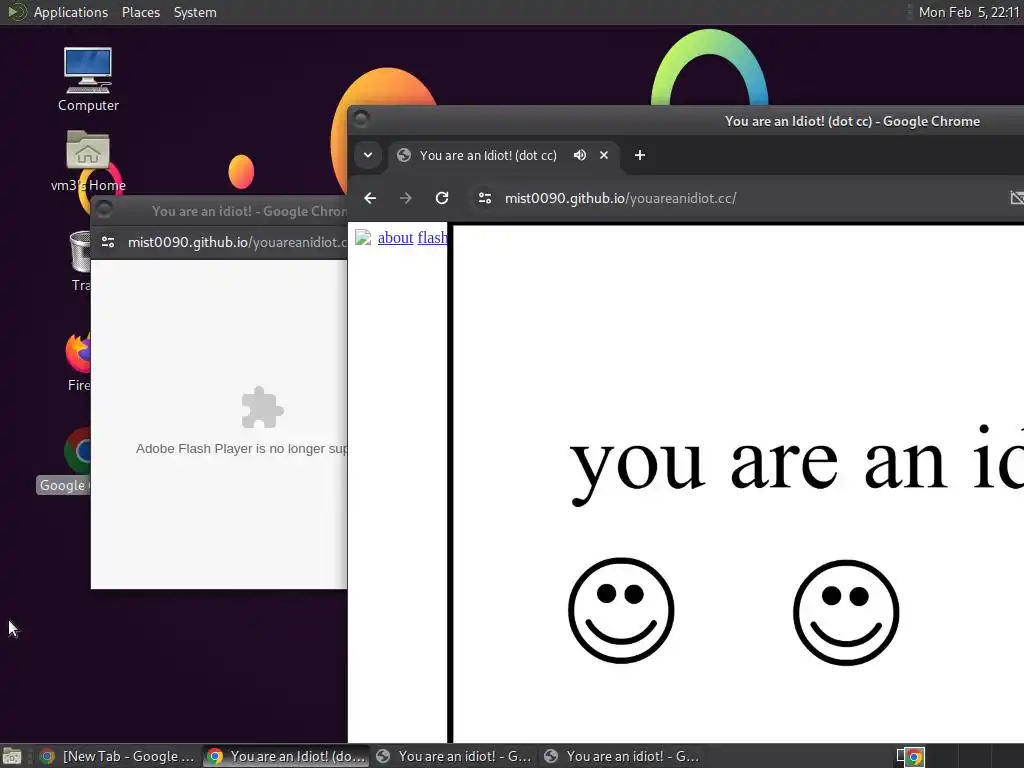
Task: Click the background window's address bar URL
Action: [x=237, y=242]
